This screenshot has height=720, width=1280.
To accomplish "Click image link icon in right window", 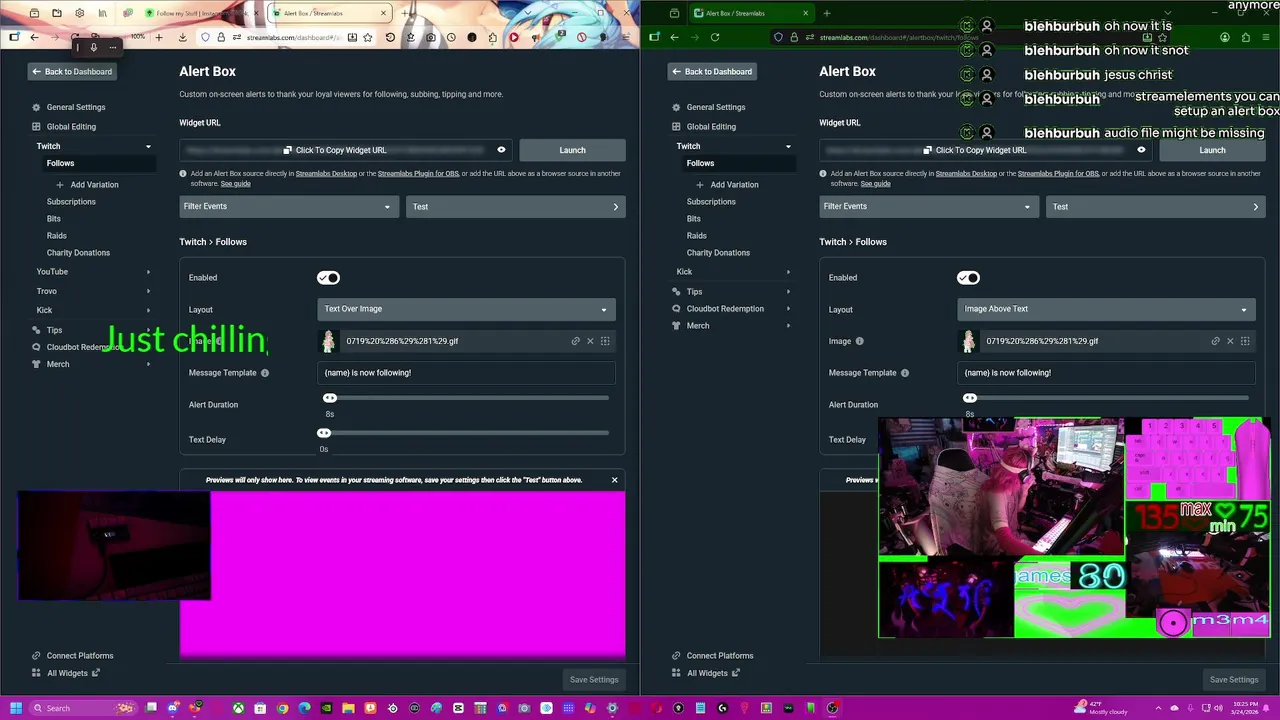I will pos(1215,341).
